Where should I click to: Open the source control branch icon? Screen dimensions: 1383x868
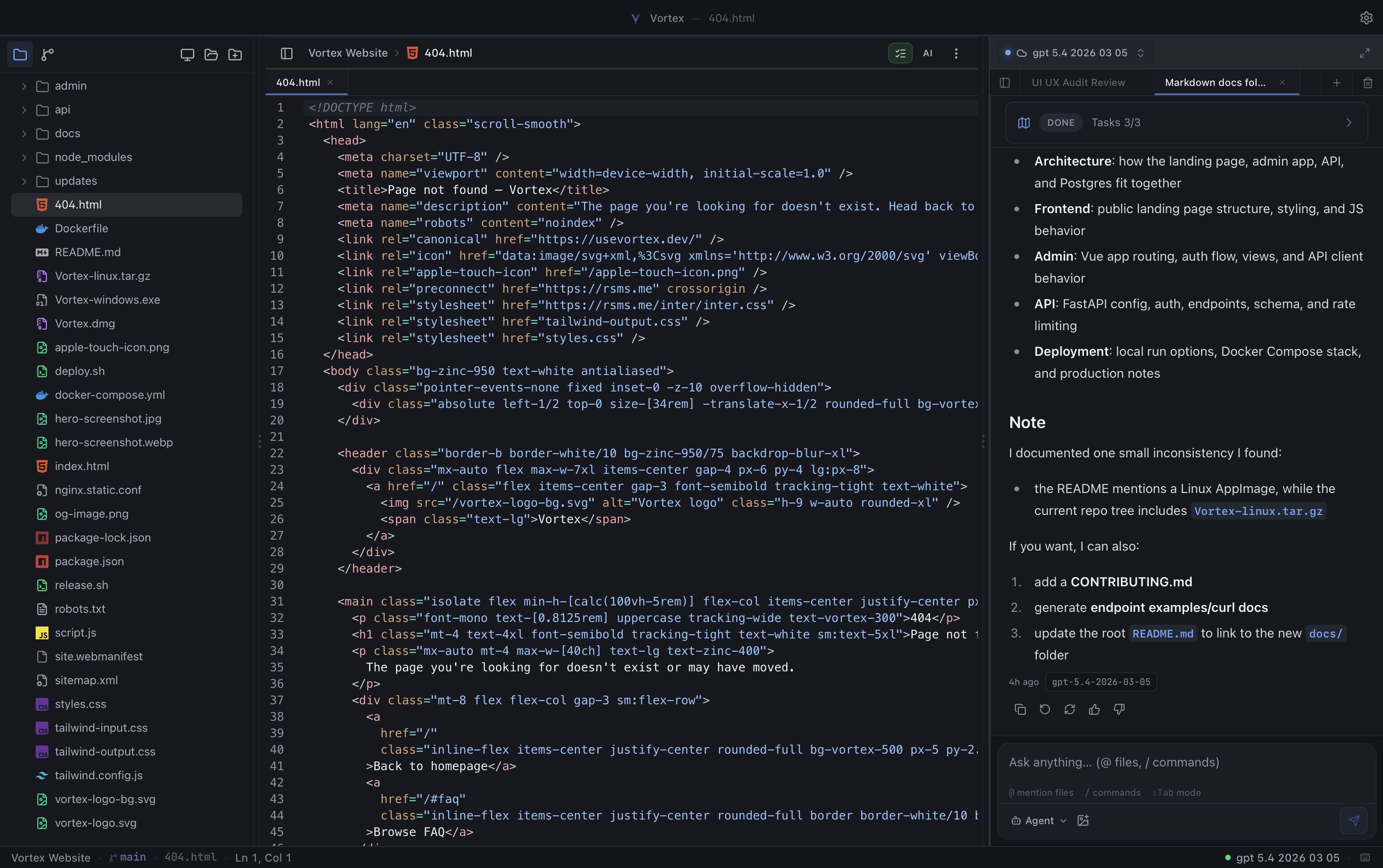pyautogui.click(x=48, y=54)
